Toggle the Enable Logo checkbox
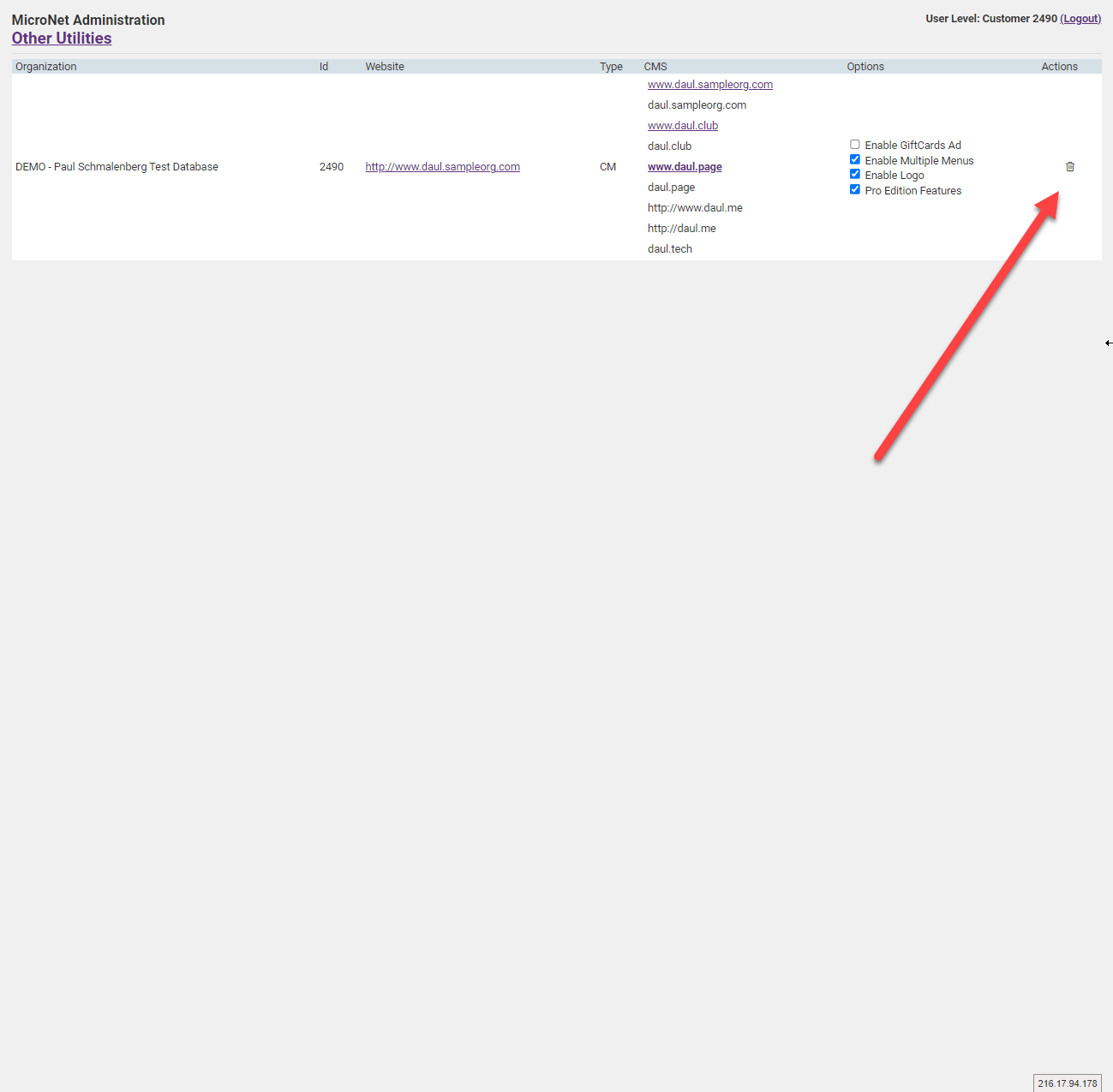 click(x=854, y=175)
